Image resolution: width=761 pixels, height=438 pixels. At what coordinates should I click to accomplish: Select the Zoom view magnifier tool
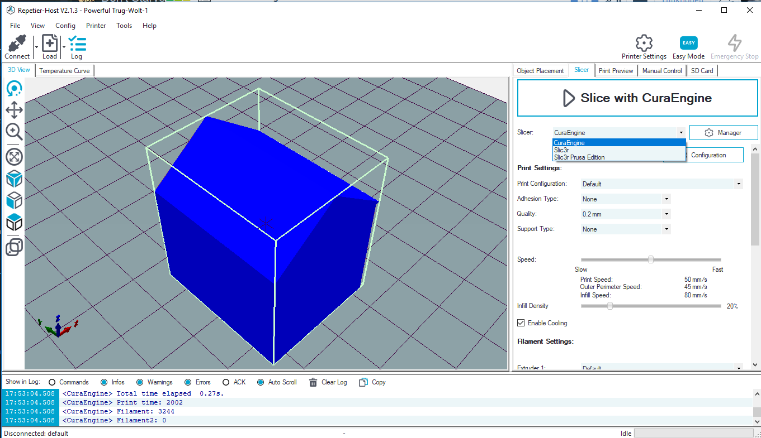(14, 132)
